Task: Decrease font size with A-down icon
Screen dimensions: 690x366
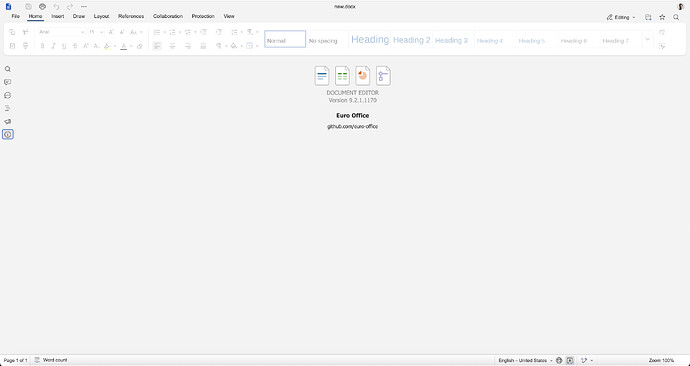Action: (122, 32)
